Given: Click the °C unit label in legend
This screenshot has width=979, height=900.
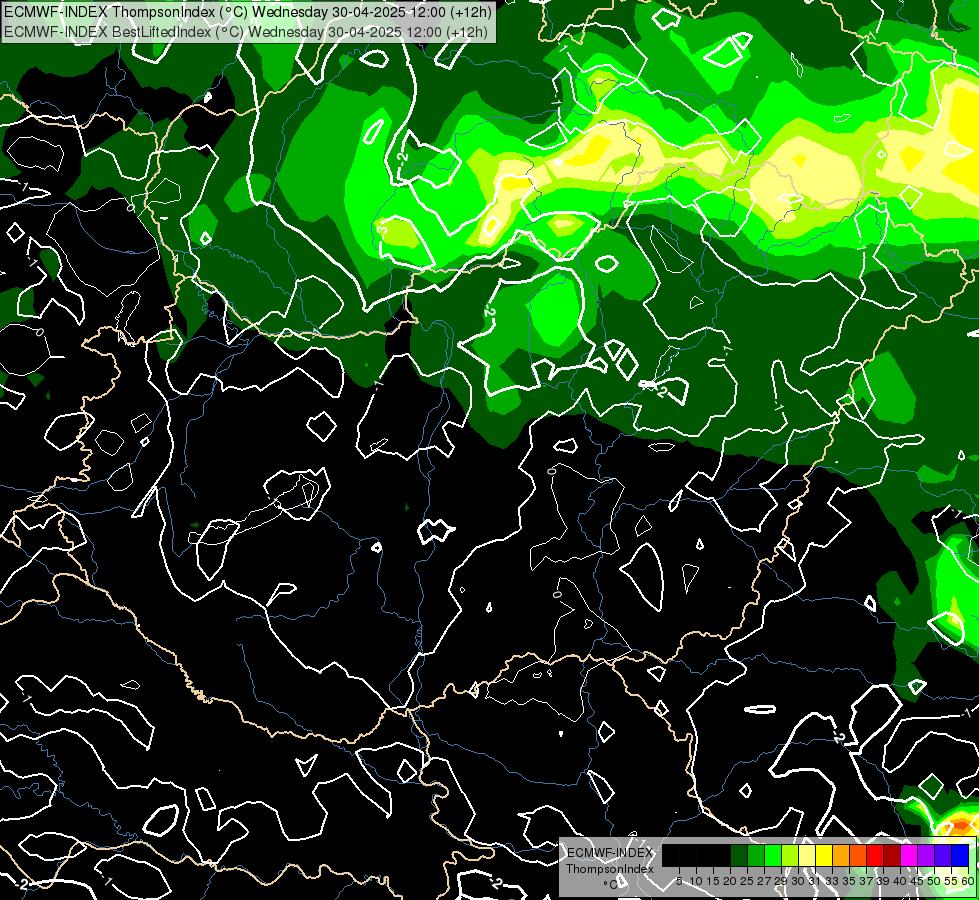Looking at the screenshot, I should pos(611,884).
